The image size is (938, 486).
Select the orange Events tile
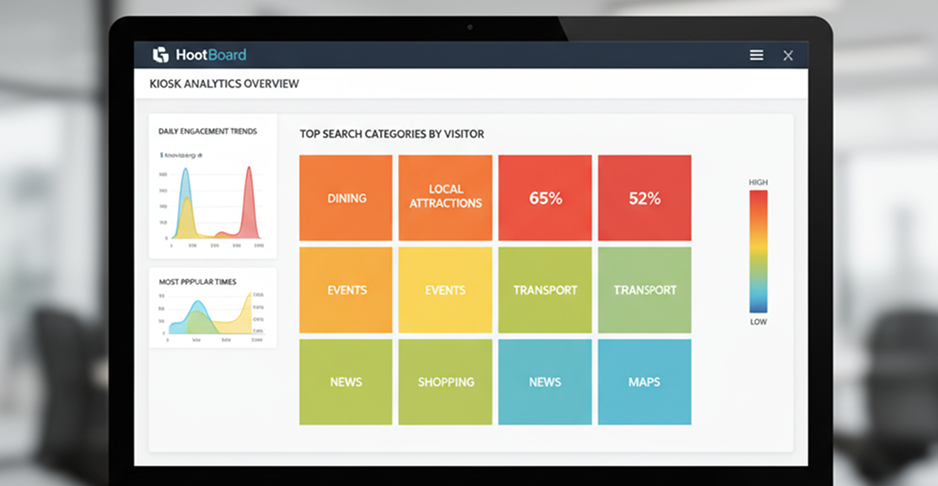tap(346, 290)
